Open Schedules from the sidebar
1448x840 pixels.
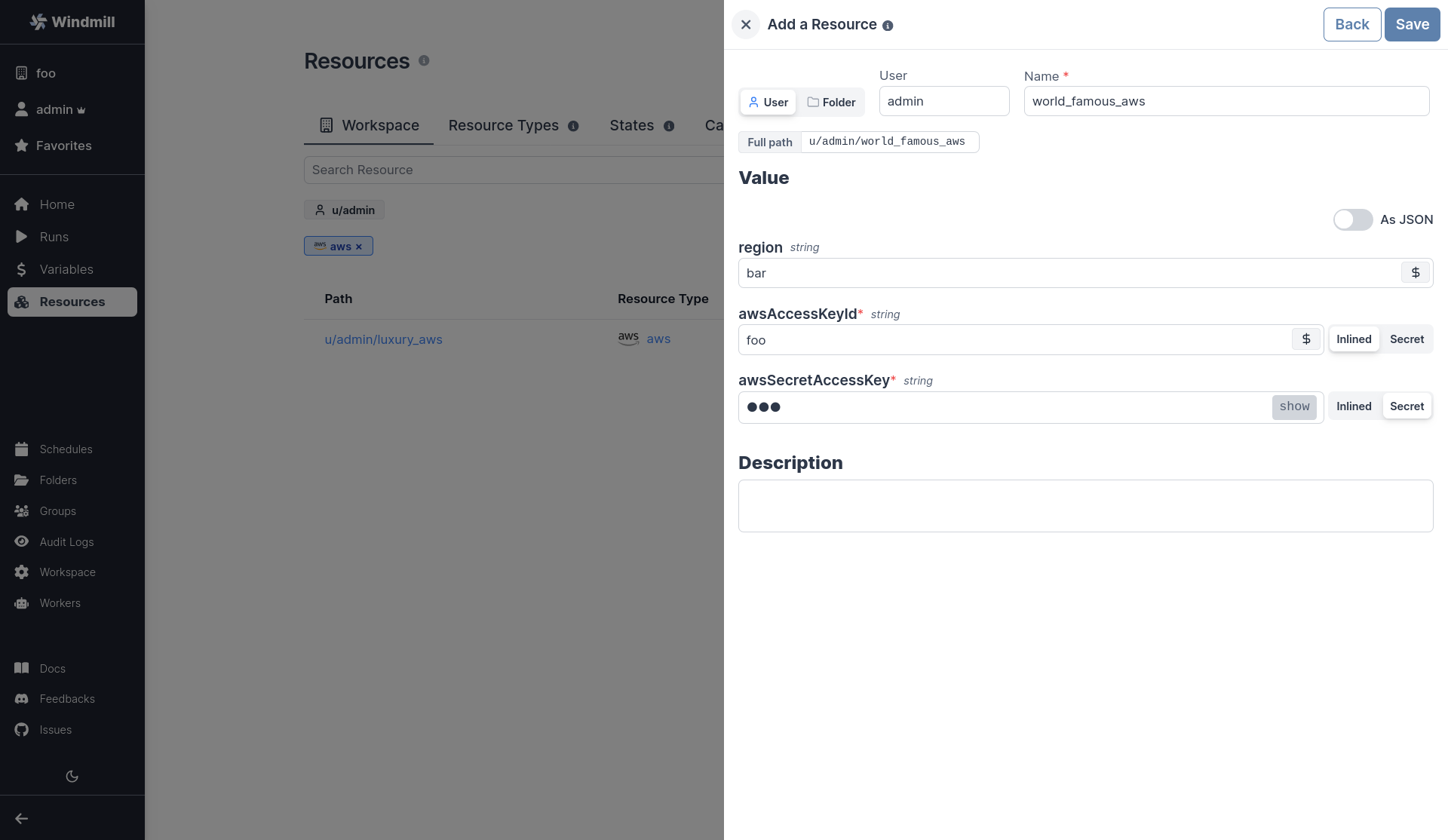(x=66, y=449)
